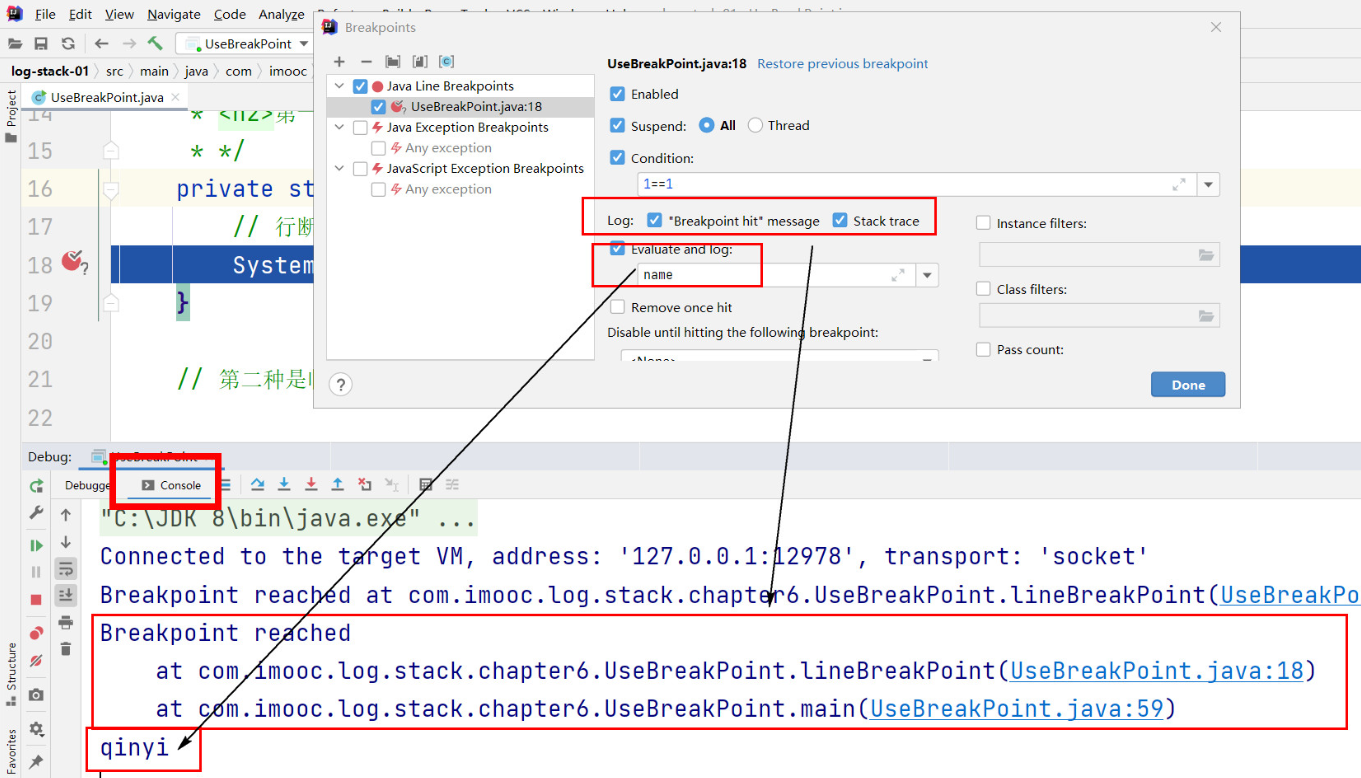This screenshot has height=778, width=1361.
Task: Toggle Evaluate and log checkbox
Action: coord(617,249)
